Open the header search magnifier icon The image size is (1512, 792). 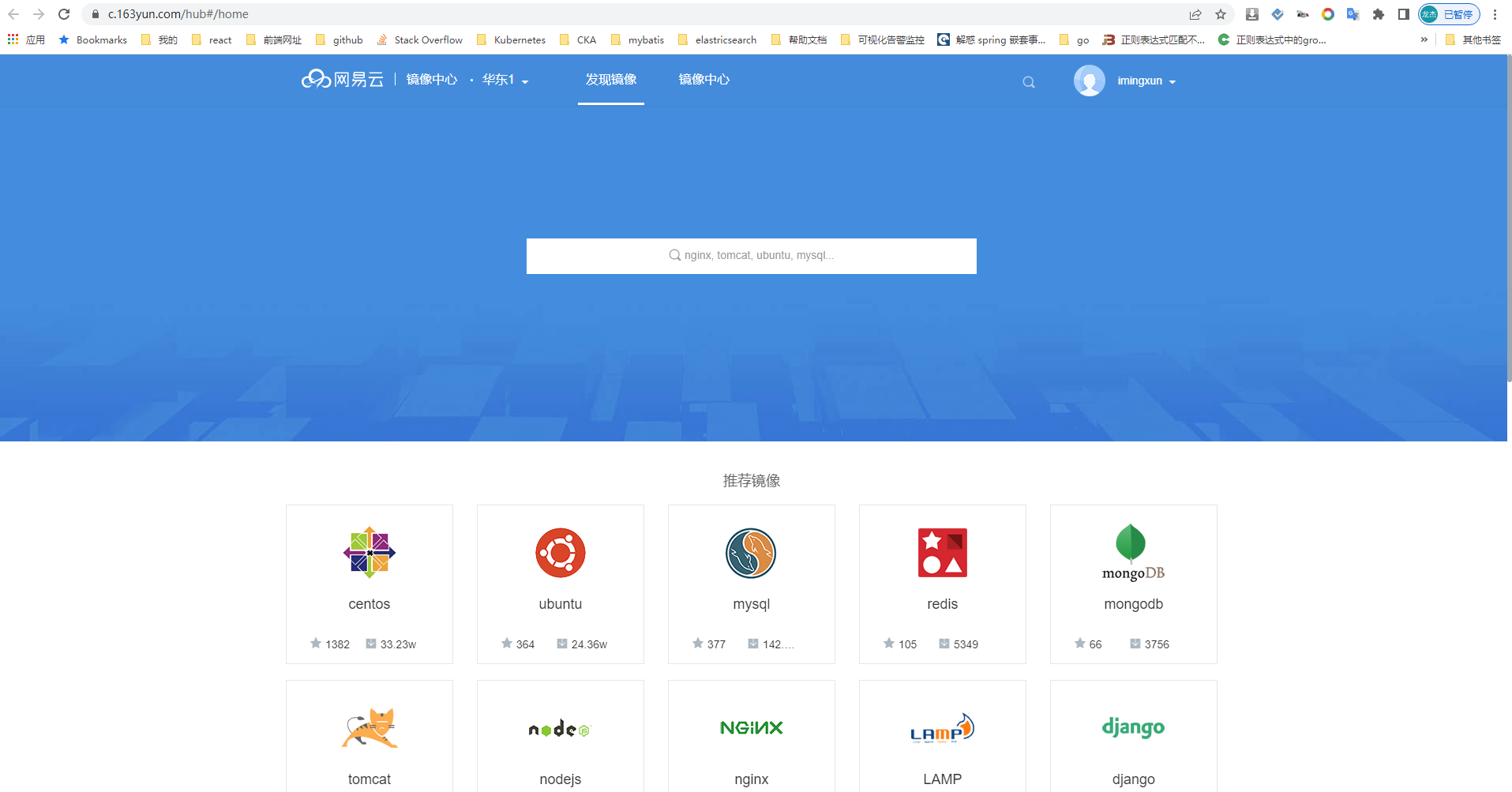click(x=1028, y=82)
